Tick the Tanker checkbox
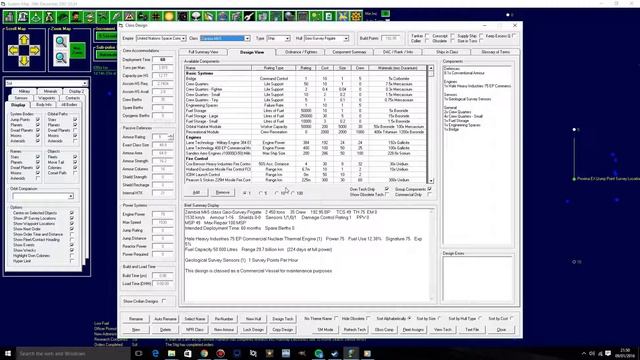Viewport: 640px width, 360px height. pyautogui.click(x=427, y=36)
